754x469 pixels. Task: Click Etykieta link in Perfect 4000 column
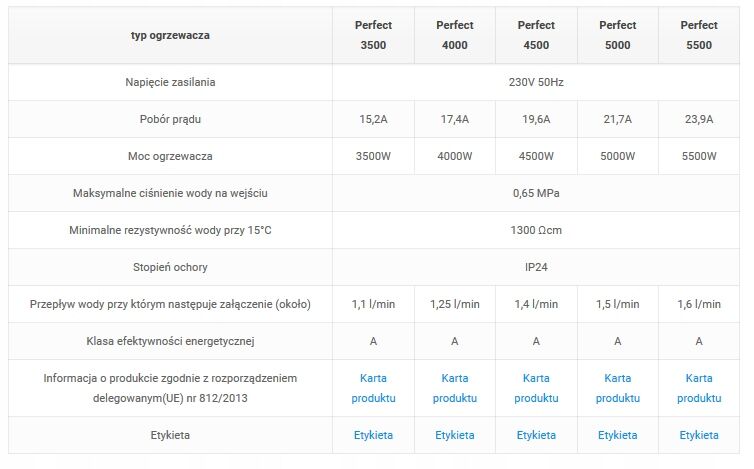point(455,435)
